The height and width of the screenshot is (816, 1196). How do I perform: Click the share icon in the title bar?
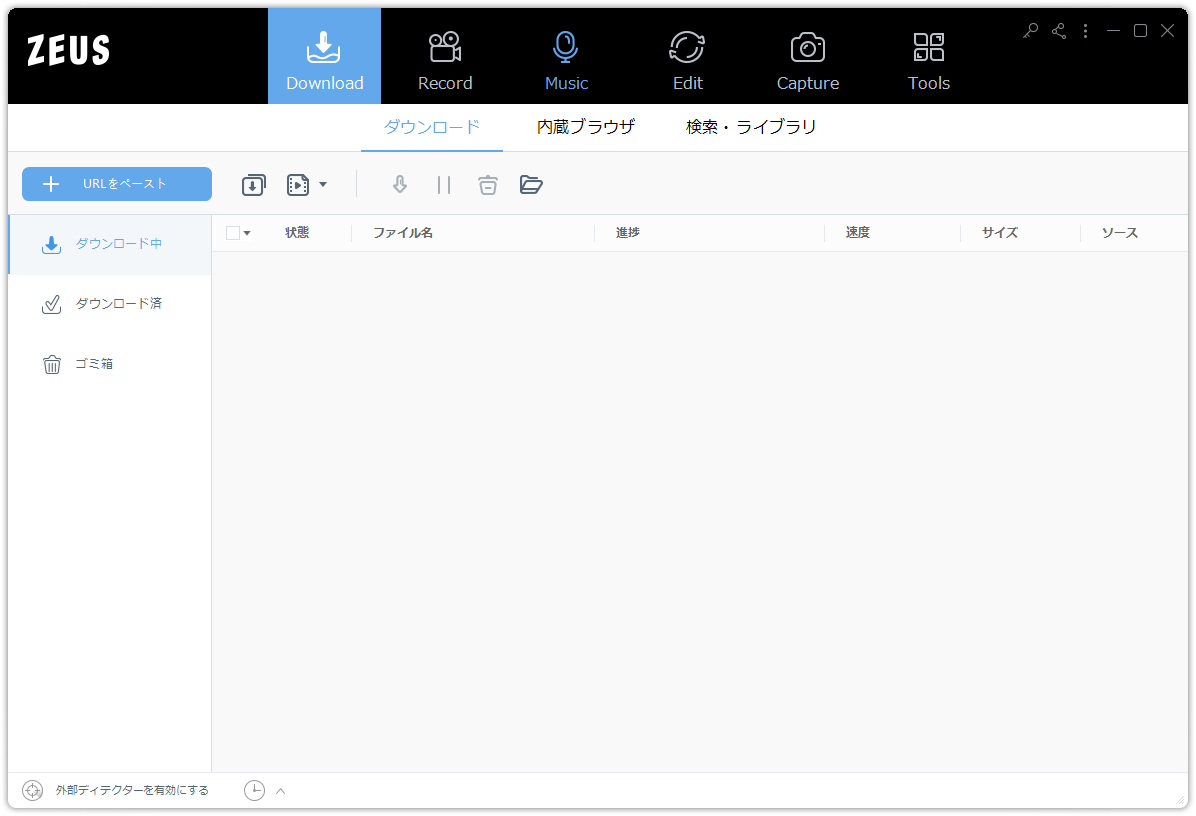[x=1058, y=31]
